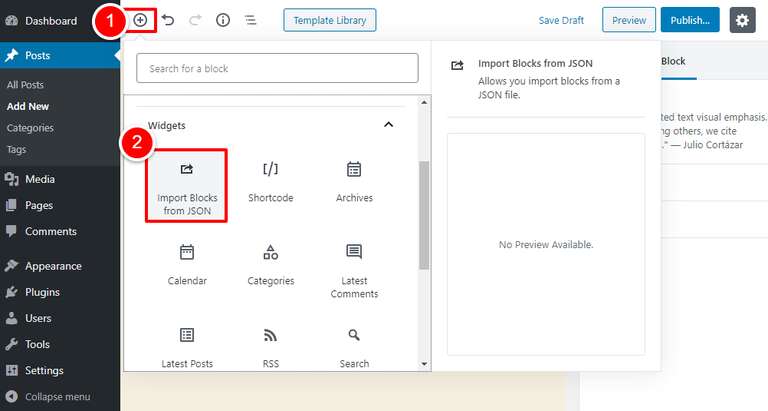This screenshot has height=411, width=768.
Task: Insert the Latest Comments block
Action: [x=354, y=270]
